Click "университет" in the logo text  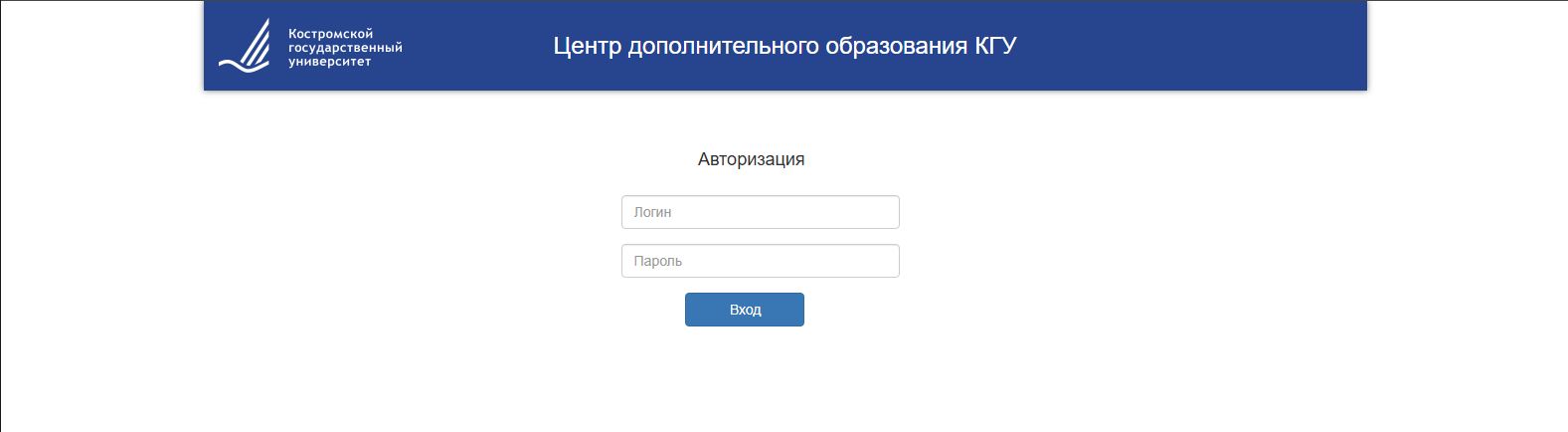coord(329,62)
